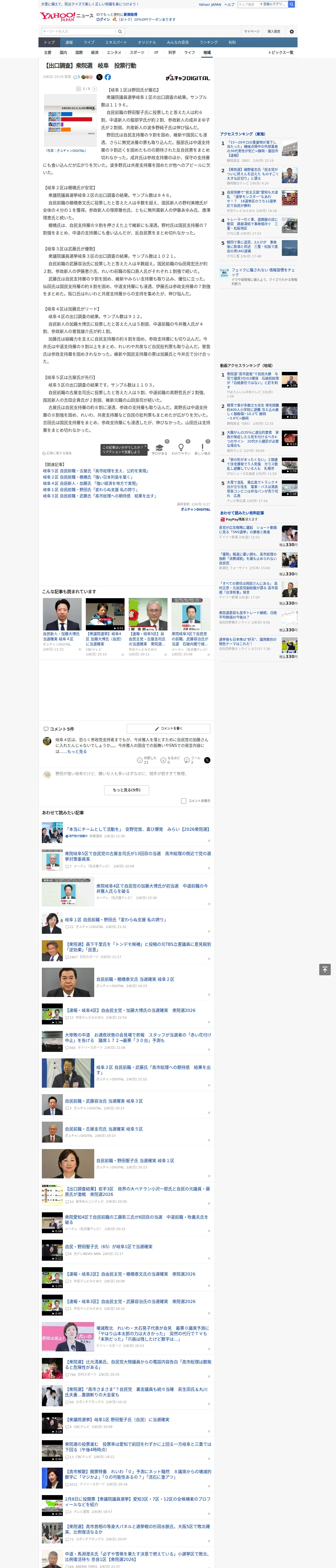This screenshot has height=1568, width=336.
Task: Open the comment count icon under headline
Action: tap(77, 77)
